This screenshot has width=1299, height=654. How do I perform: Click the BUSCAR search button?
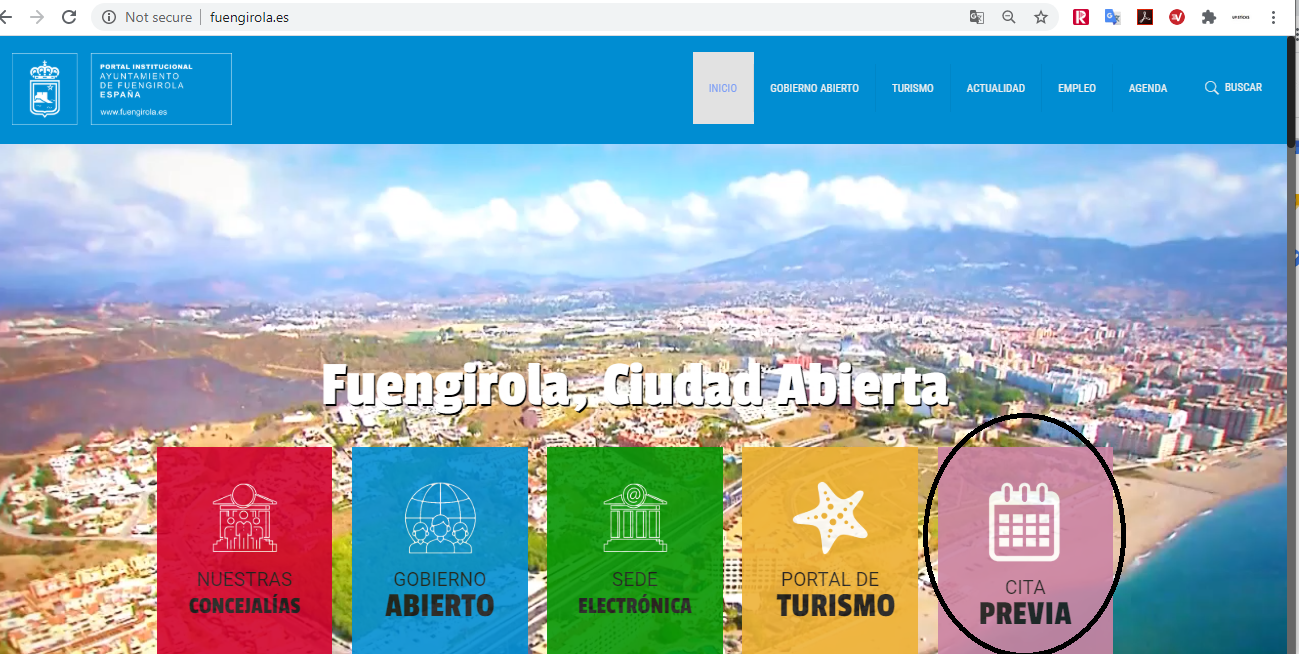[x=1233, y=88]
